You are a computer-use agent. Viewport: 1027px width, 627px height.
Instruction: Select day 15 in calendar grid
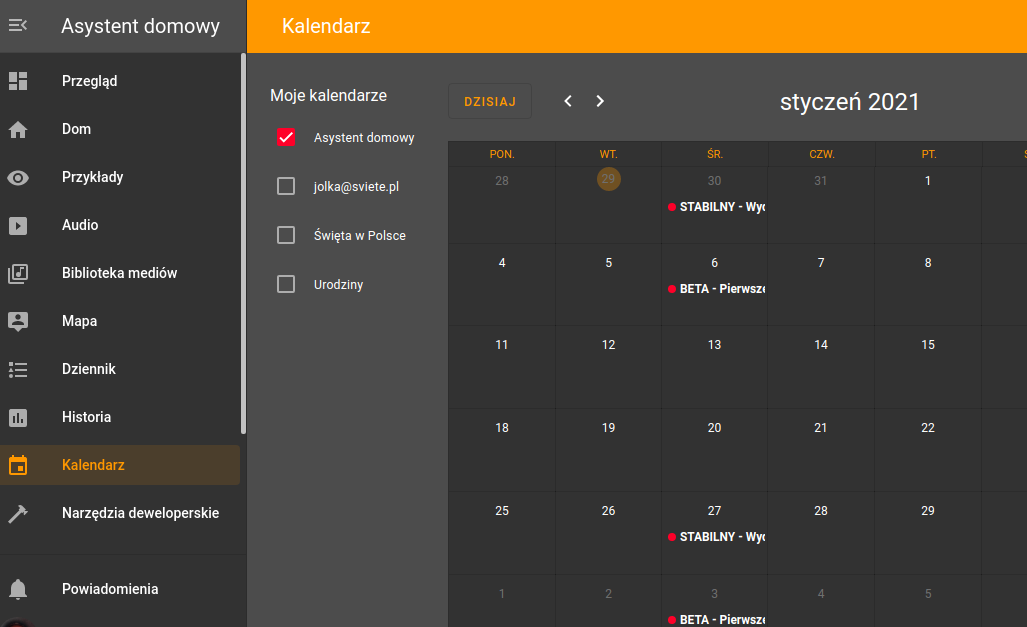(x=927, y=345)
